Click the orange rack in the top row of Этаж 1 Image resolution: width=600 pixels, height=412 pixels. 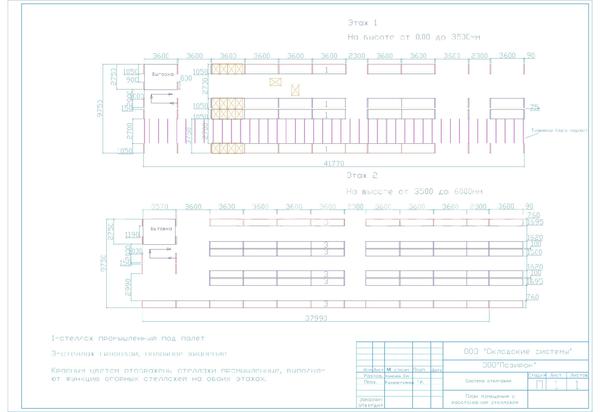pos(227,70)
